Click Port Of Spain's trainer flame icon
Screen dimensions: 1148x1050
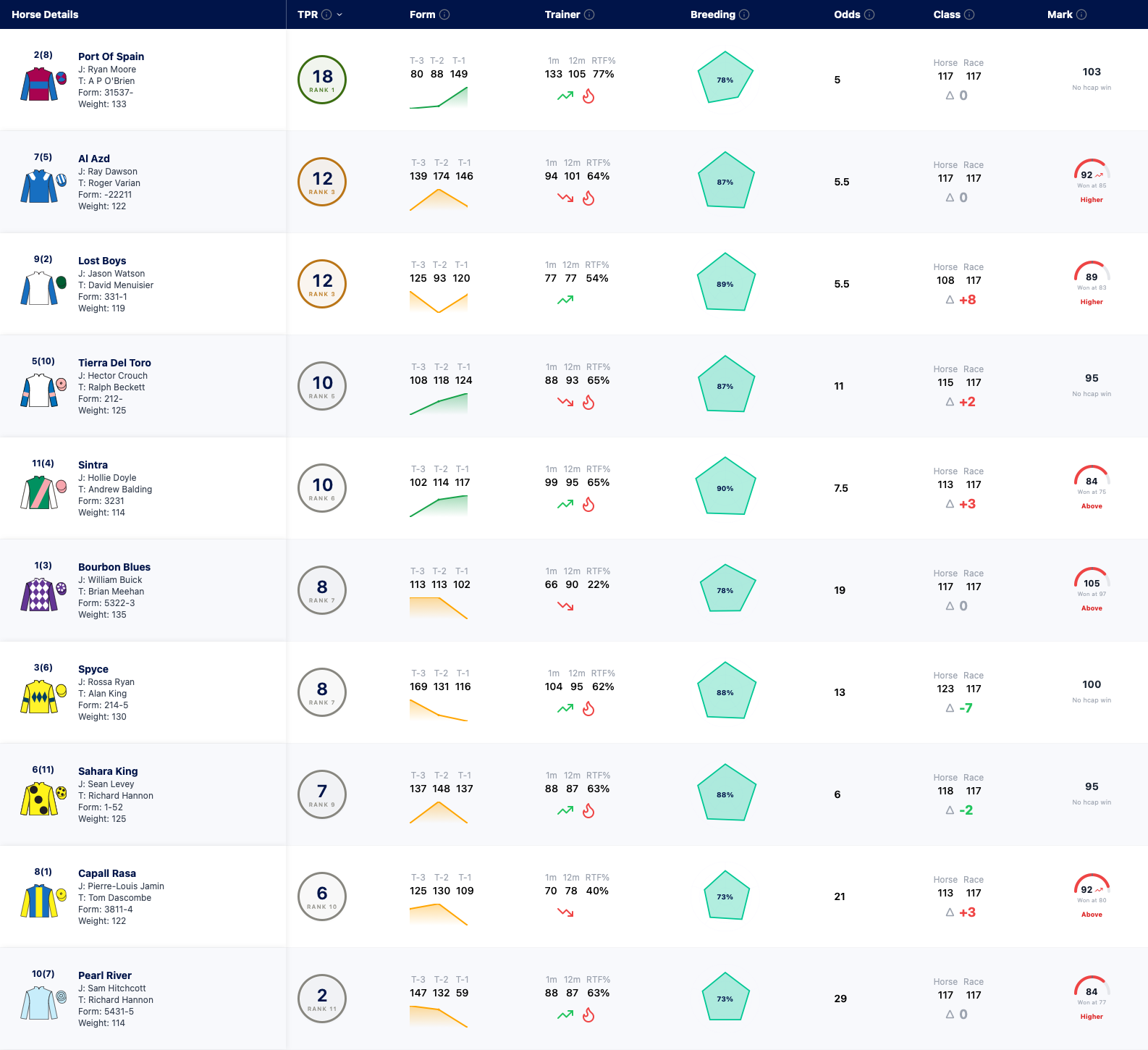click(x=588, y=96)
